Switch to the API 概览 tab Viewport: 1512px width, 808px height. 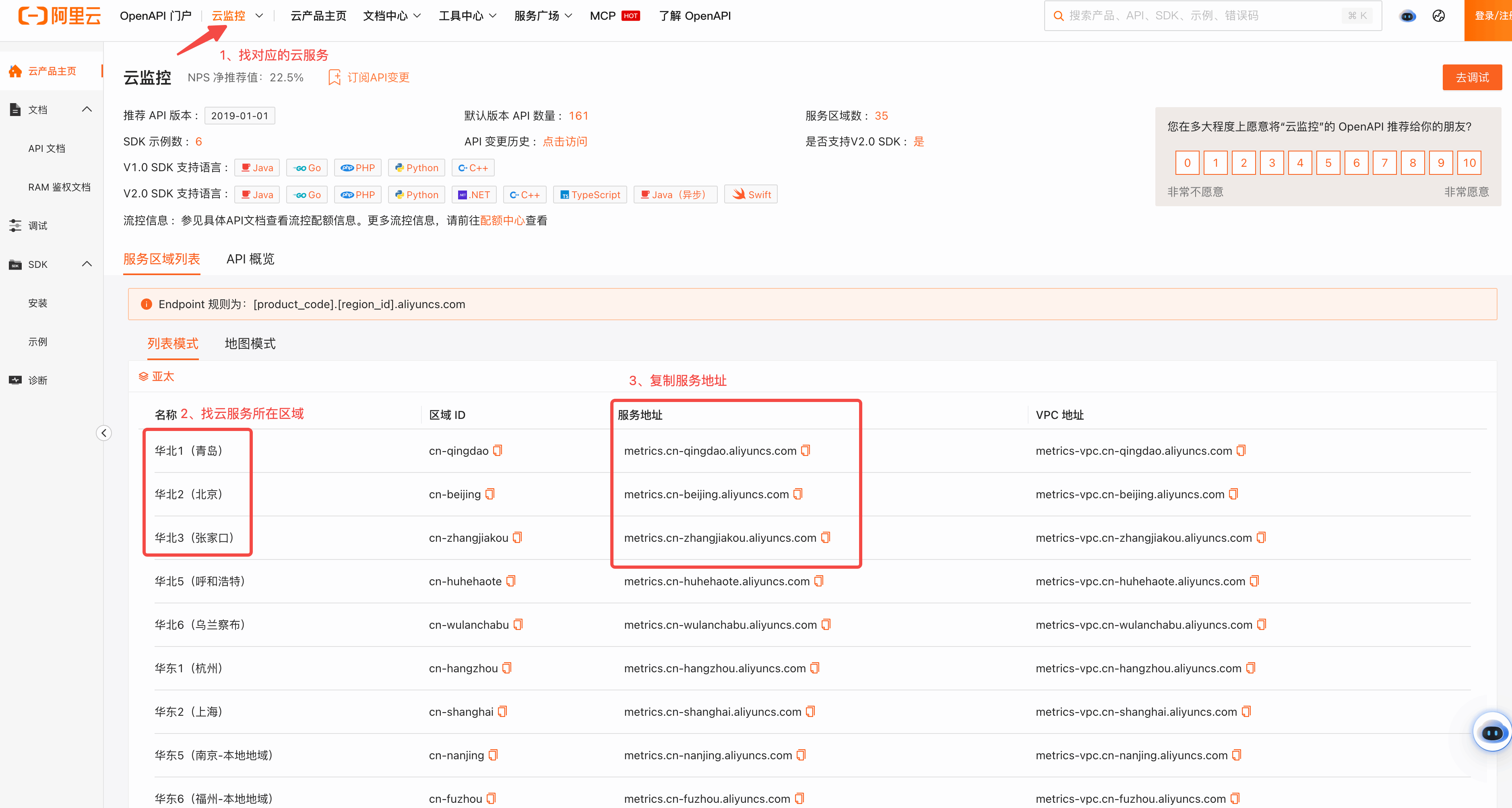250,259
